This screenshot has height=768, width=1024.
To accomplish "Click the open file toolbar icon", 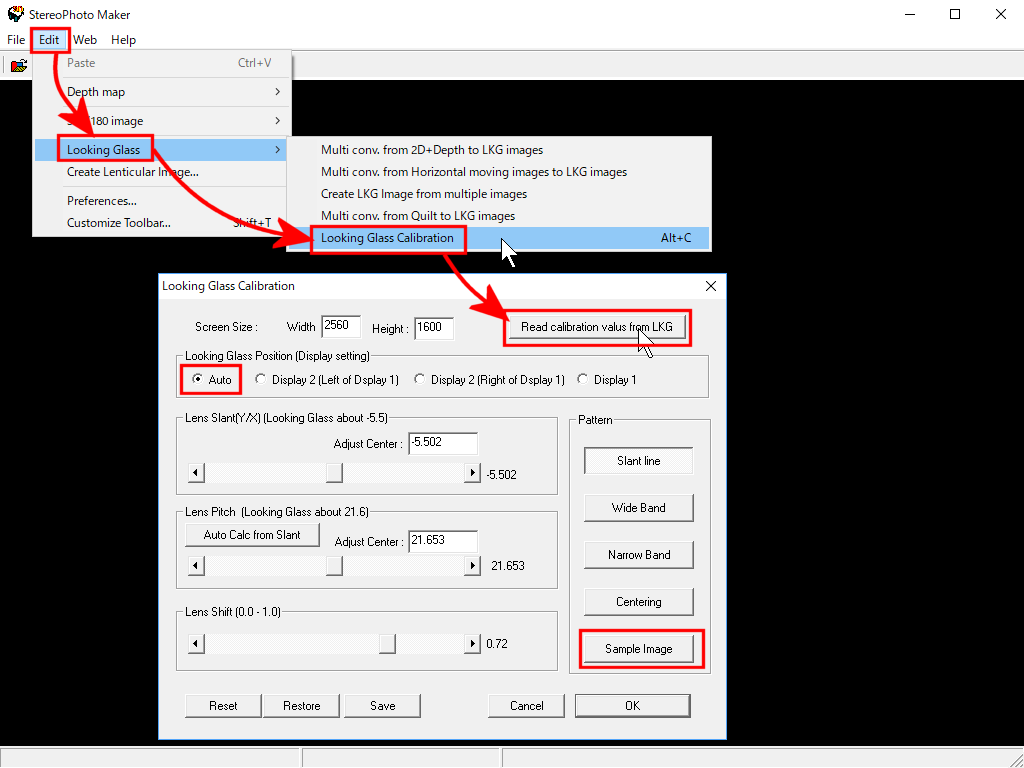I will click(18, 66).
